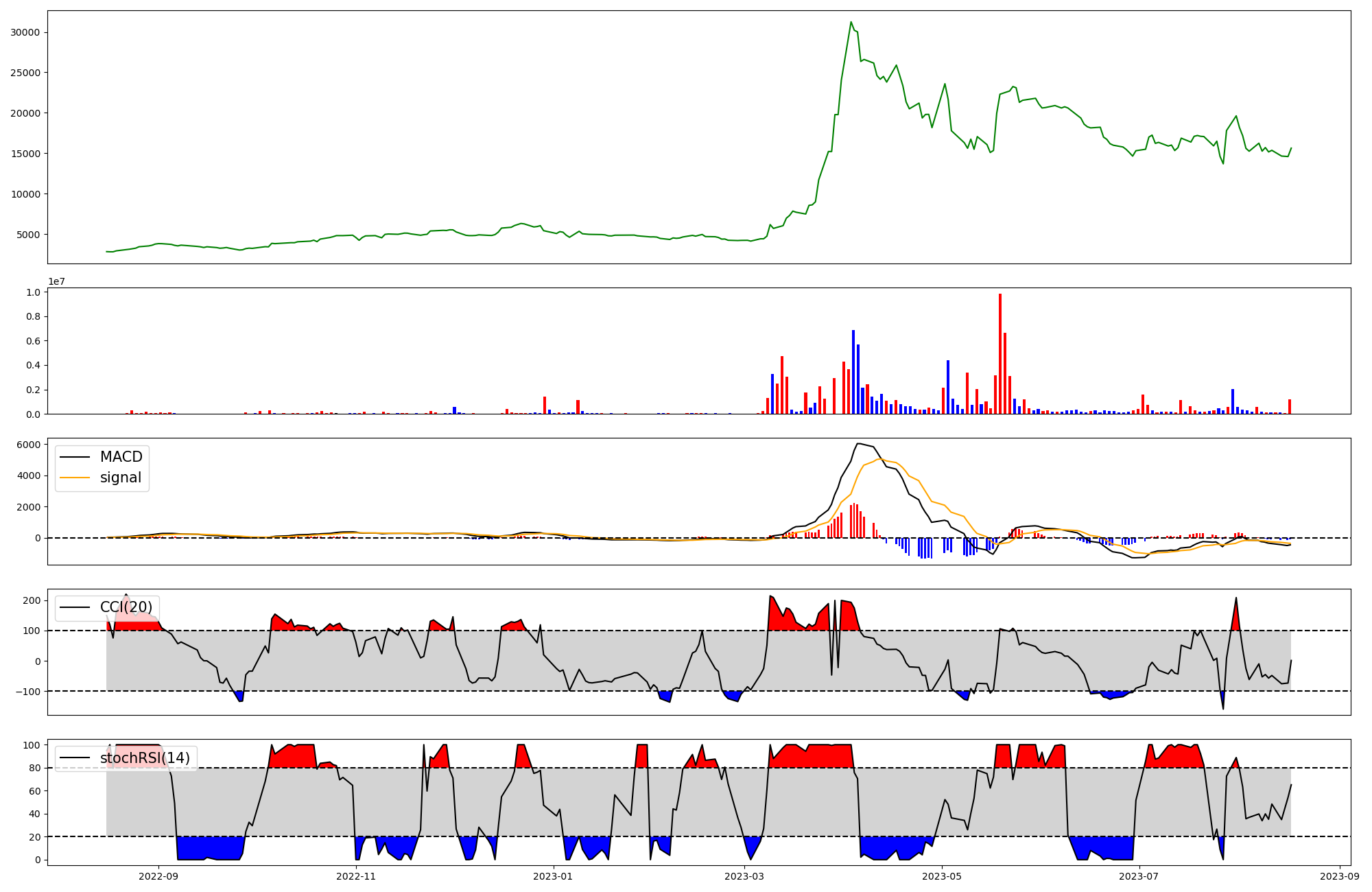1372x892 pixels.
Task: Click the MACD legend label
Action: pos(121,457)
